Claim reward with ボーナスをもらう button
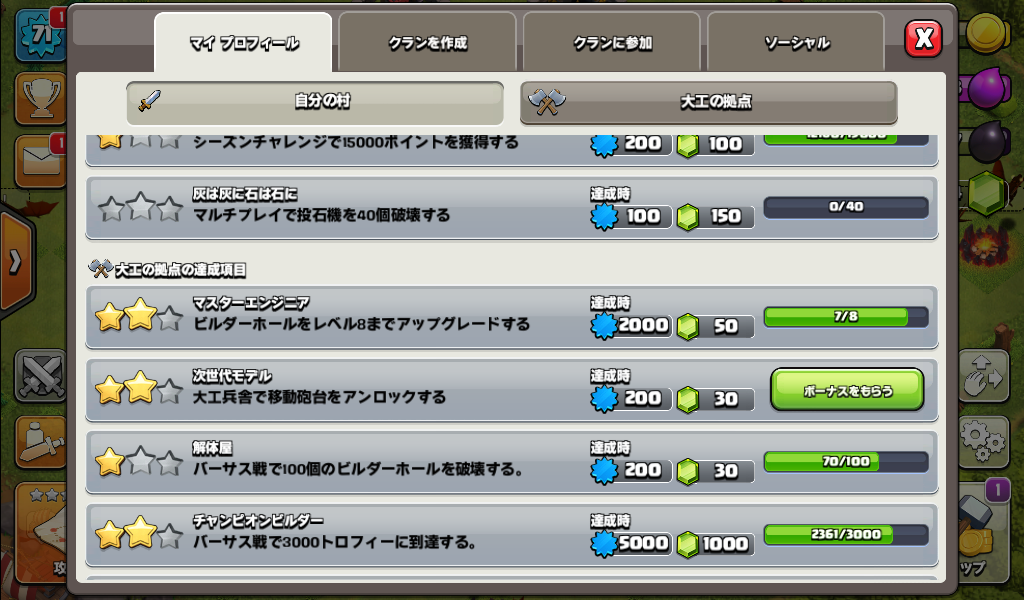 (847, 390)
